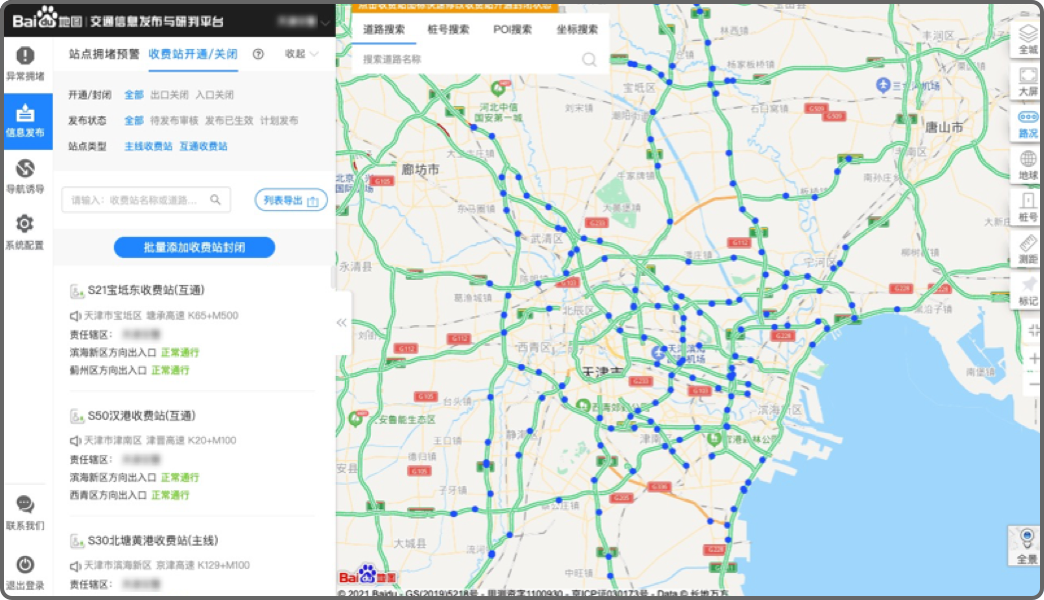The height and width of the screenshot is (600, 1044).
Task: Collapse filters using 收起 chevron
Action: click(302, 54)
